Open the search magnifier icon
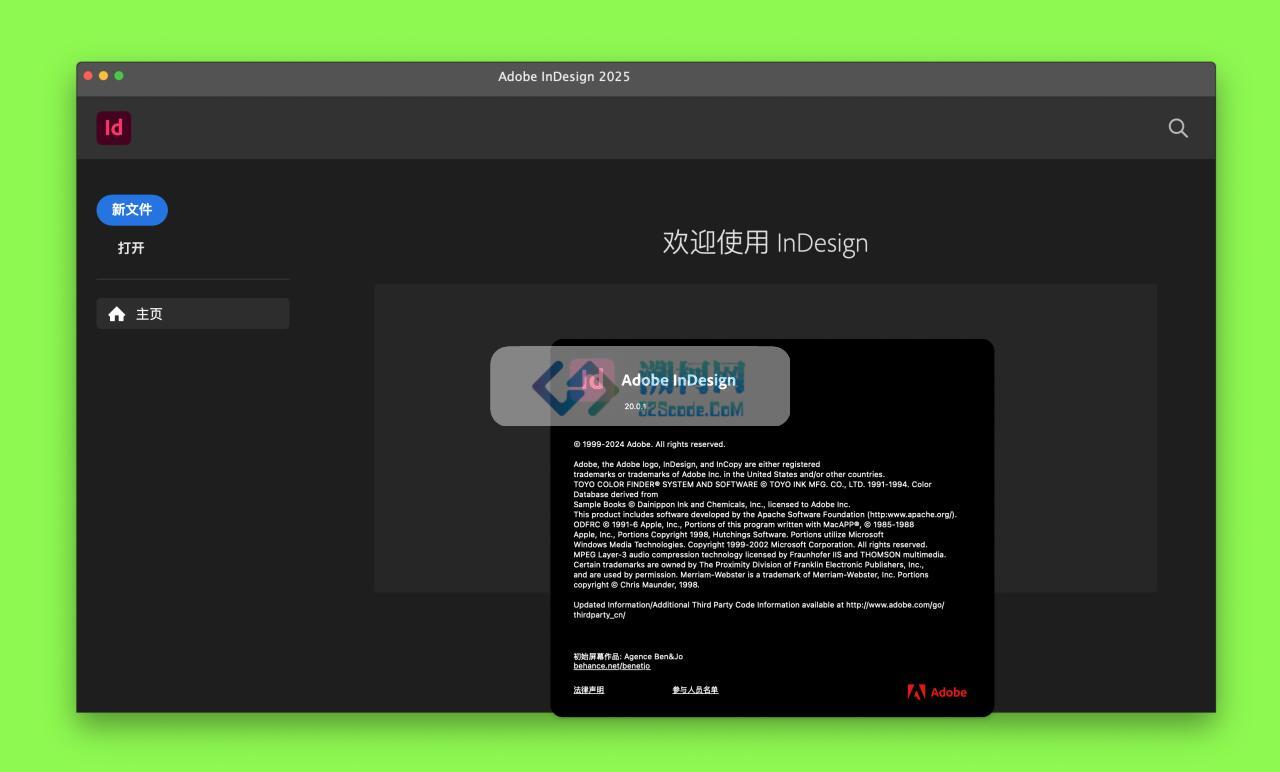The height and width of the screenshot is (772, 1280). pos(1178,128)
